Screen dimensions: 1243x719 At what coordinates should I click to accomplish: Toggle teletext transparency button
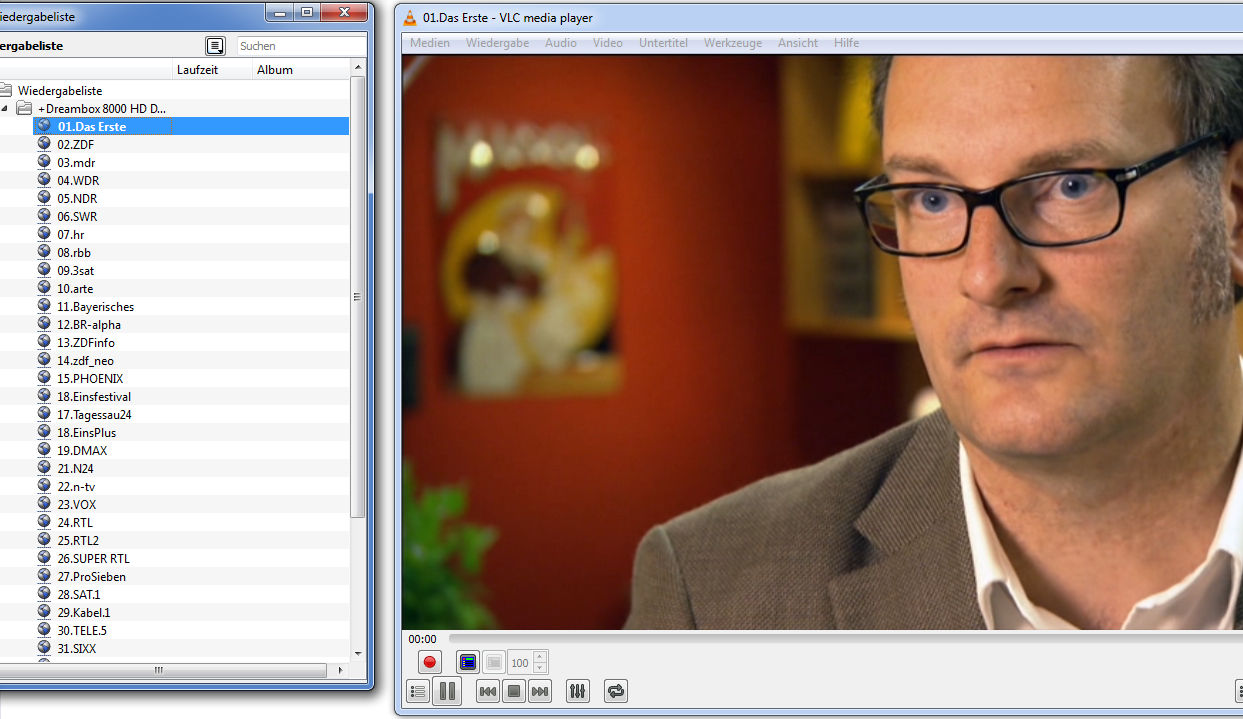click(494, 662)
